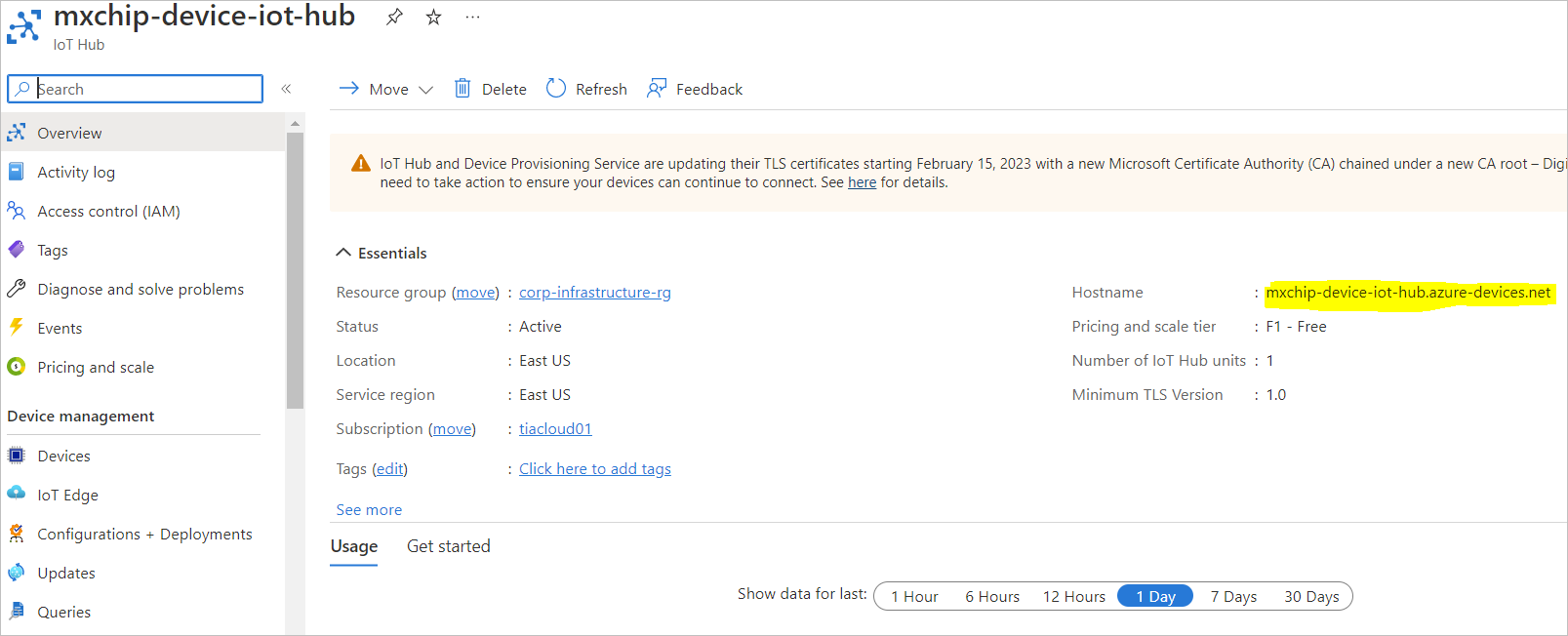The height and width of the screenshot is (636, 1568).
Task: Expand the Move dropdown chevron
Action: (425, 90)
